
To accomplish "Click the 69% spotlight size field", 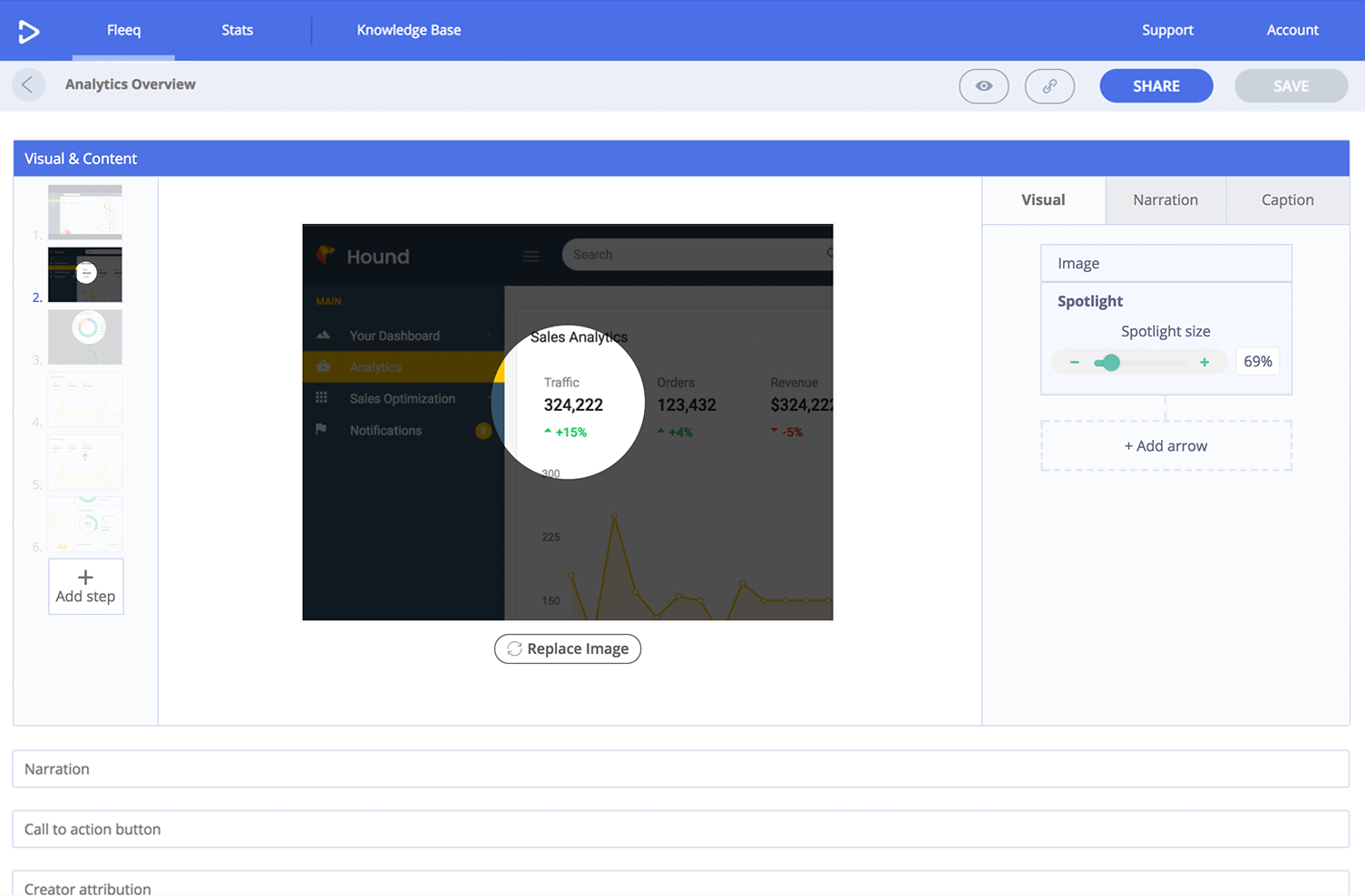I will pyautogui.click(x=1258, y=361).
